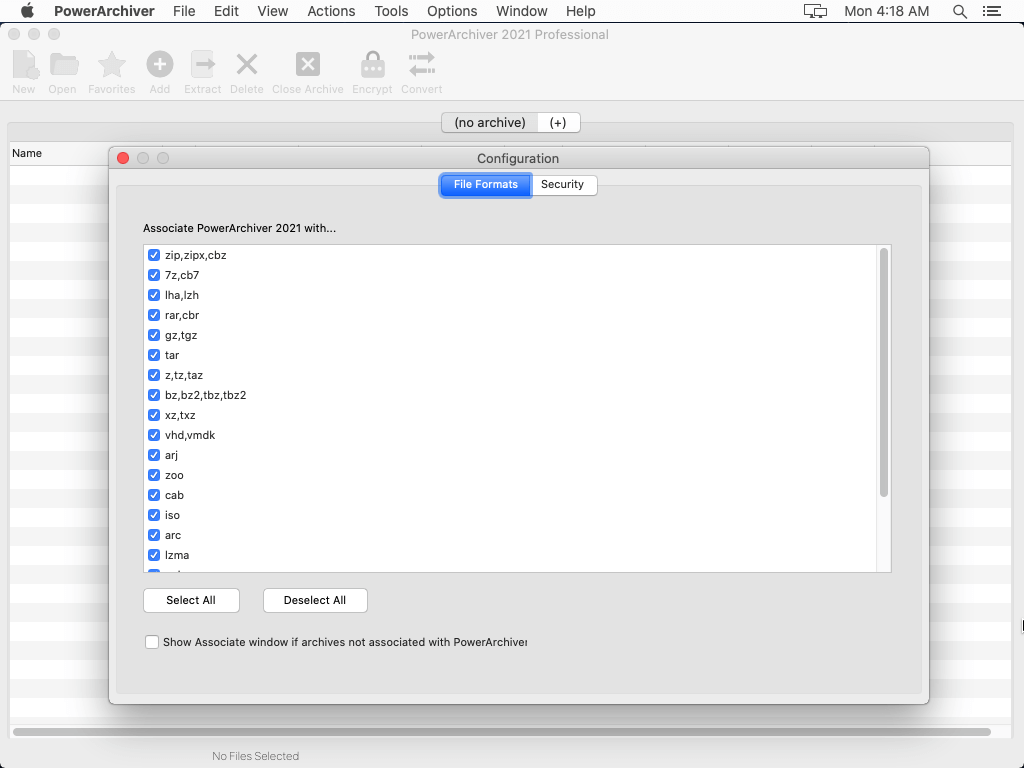Uncheck the zoo format checkbox

pyautogui.click(x=154, y=475)
